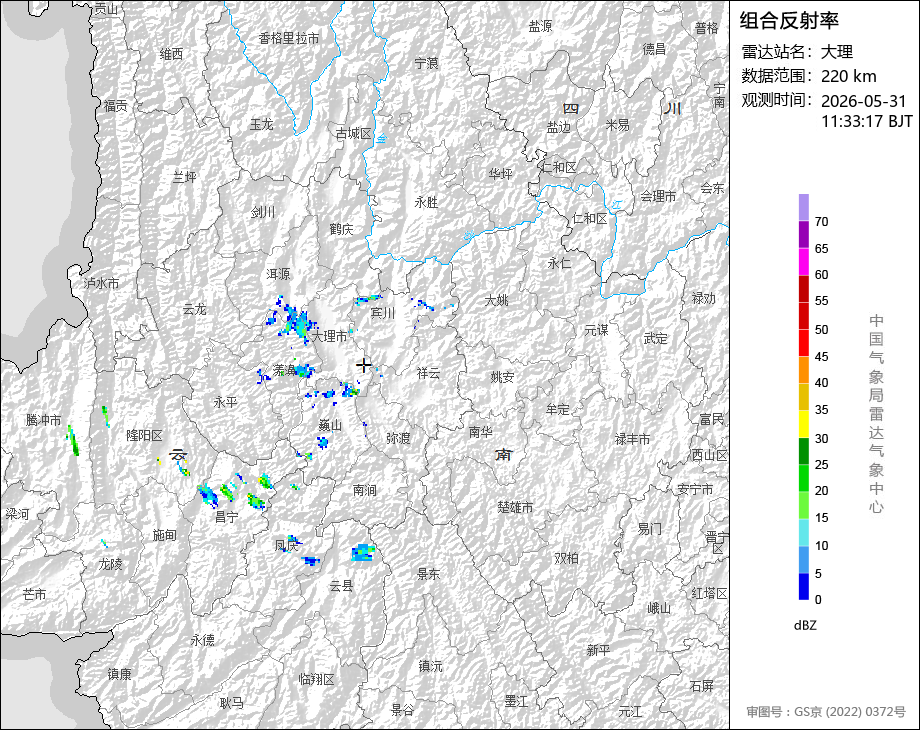Click the 玉龙 map label

tap(261, 124)
